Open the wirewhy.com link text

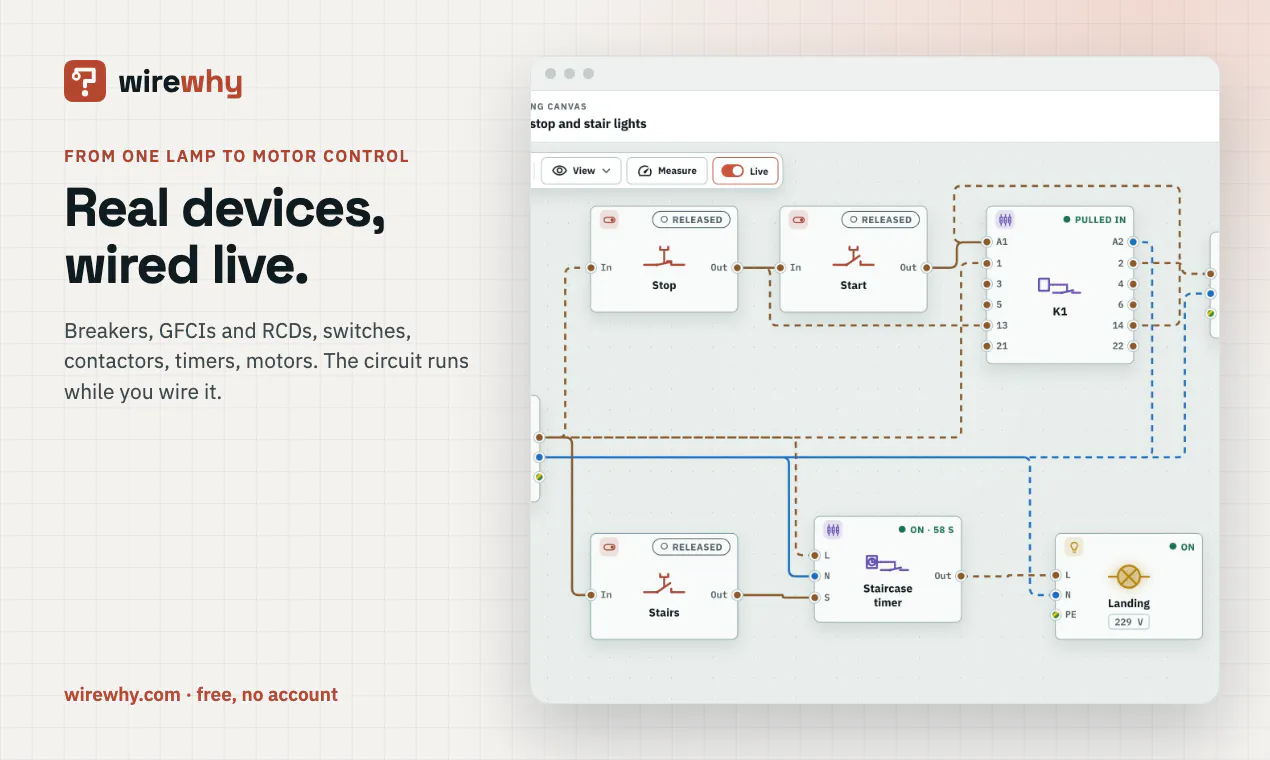[122, 695]
